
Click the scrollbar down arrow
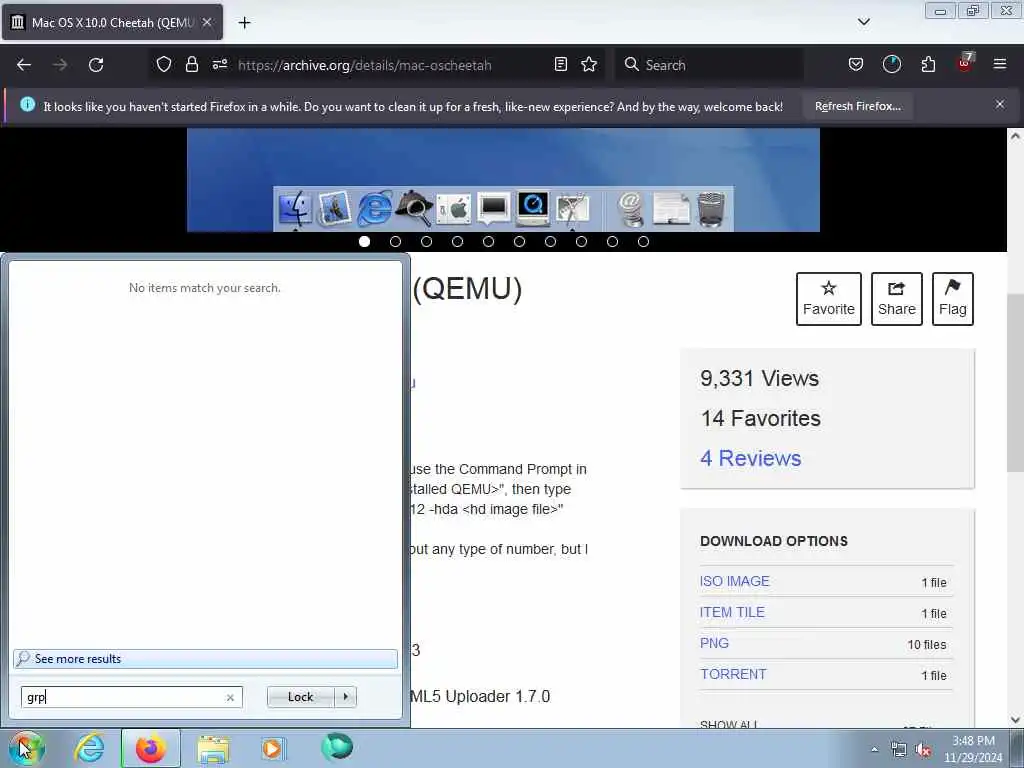click(x=1016, y=720)
